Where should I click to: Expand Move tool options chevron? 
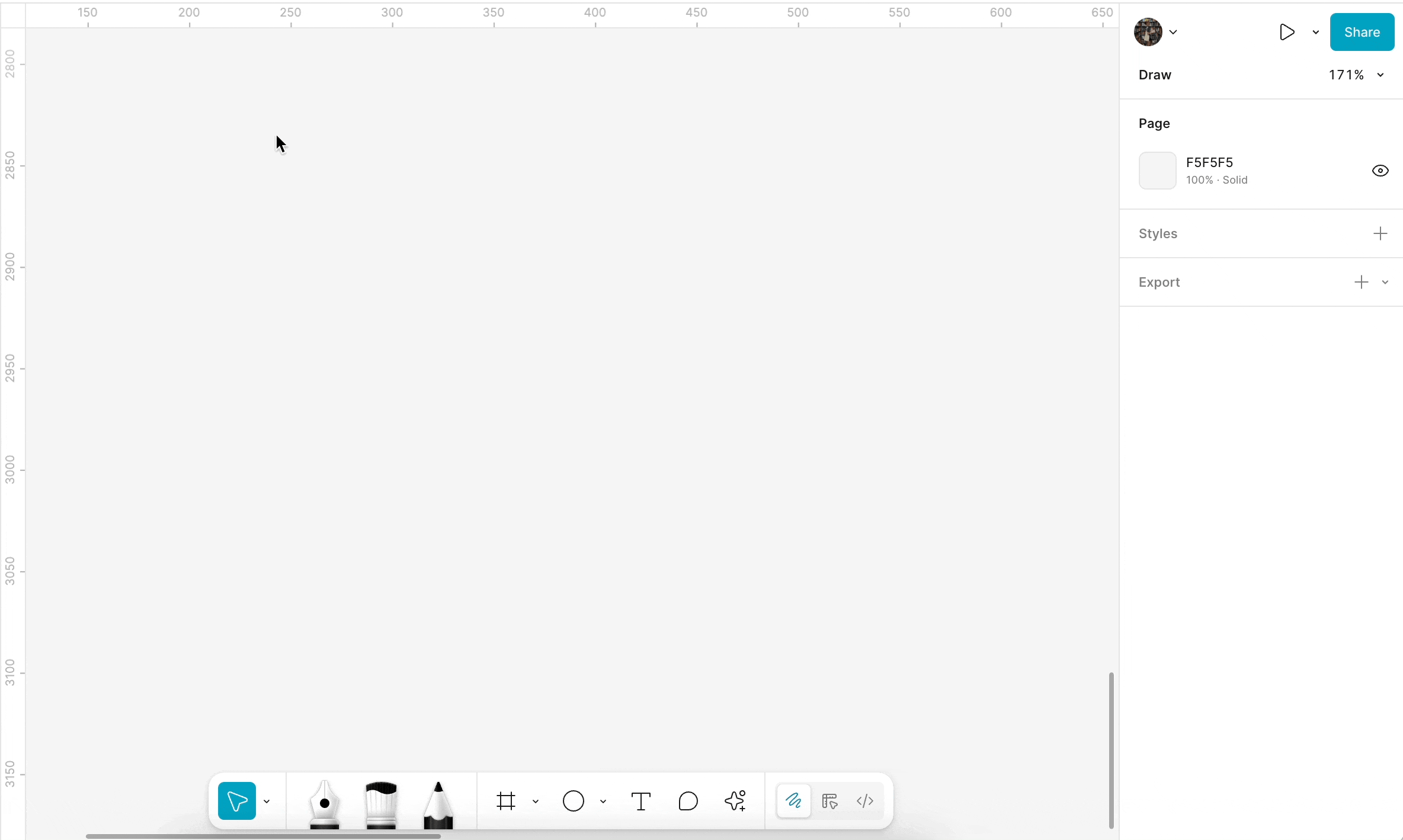pos(267,801)
